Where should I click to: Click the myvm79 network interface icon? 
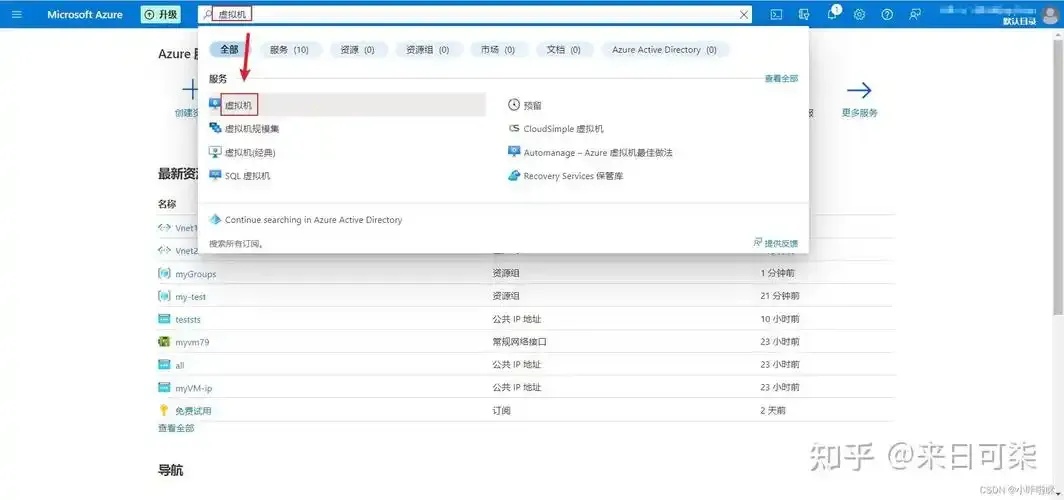coord(164,342)
